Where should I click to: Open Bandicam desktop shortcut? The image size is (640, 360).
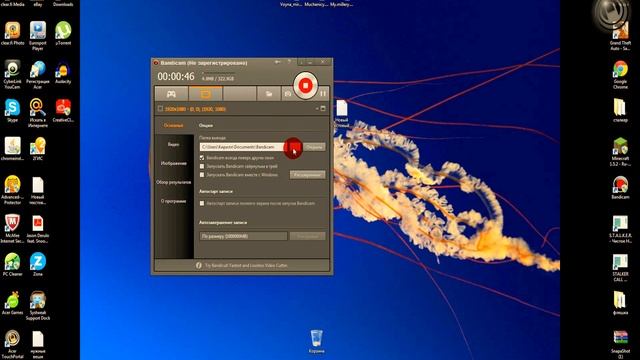620,188
